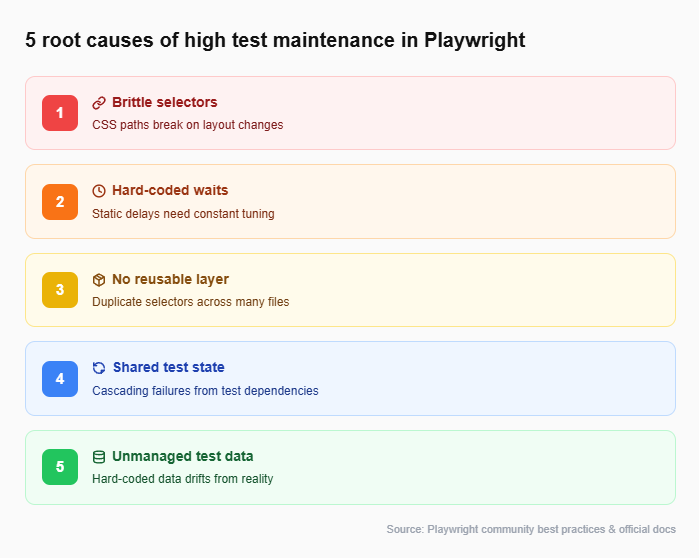Image resolution: width=699 pixels, height=558 pixels.
Task: Click the refresh icon beside Shared test state
Action: [x=99, y=368]
